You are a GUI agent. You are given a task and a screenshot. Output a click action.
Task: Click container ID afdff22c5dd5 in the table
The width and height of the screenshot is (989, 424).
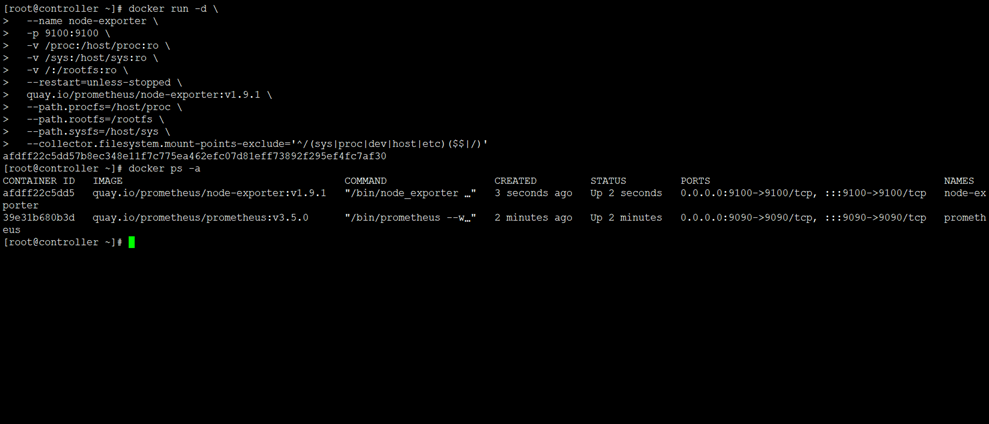[x=39, y=193]
